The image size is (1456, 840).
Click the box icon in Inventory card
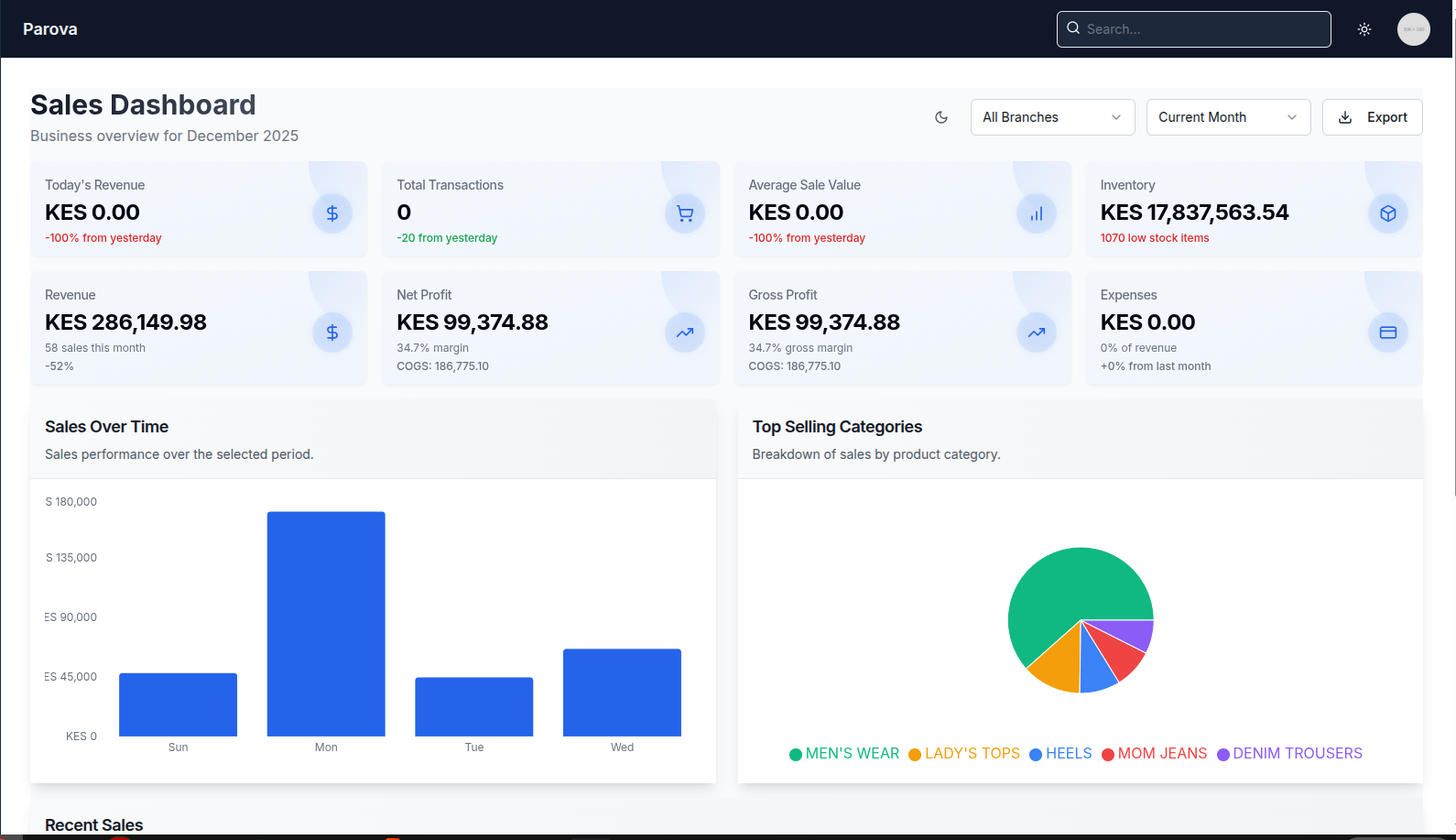(1387, 213)
